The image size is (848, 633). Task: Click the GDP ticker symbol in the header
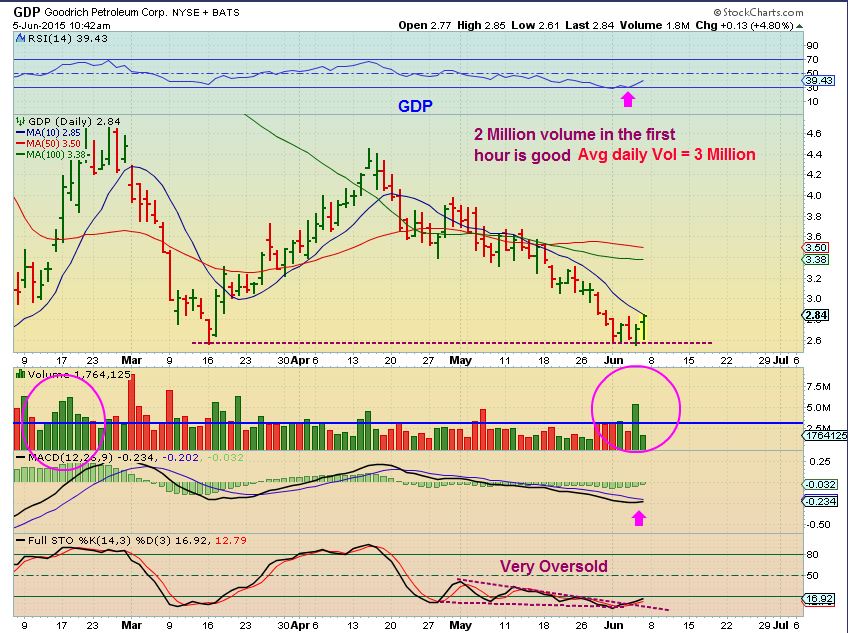(x=26, y=11)
